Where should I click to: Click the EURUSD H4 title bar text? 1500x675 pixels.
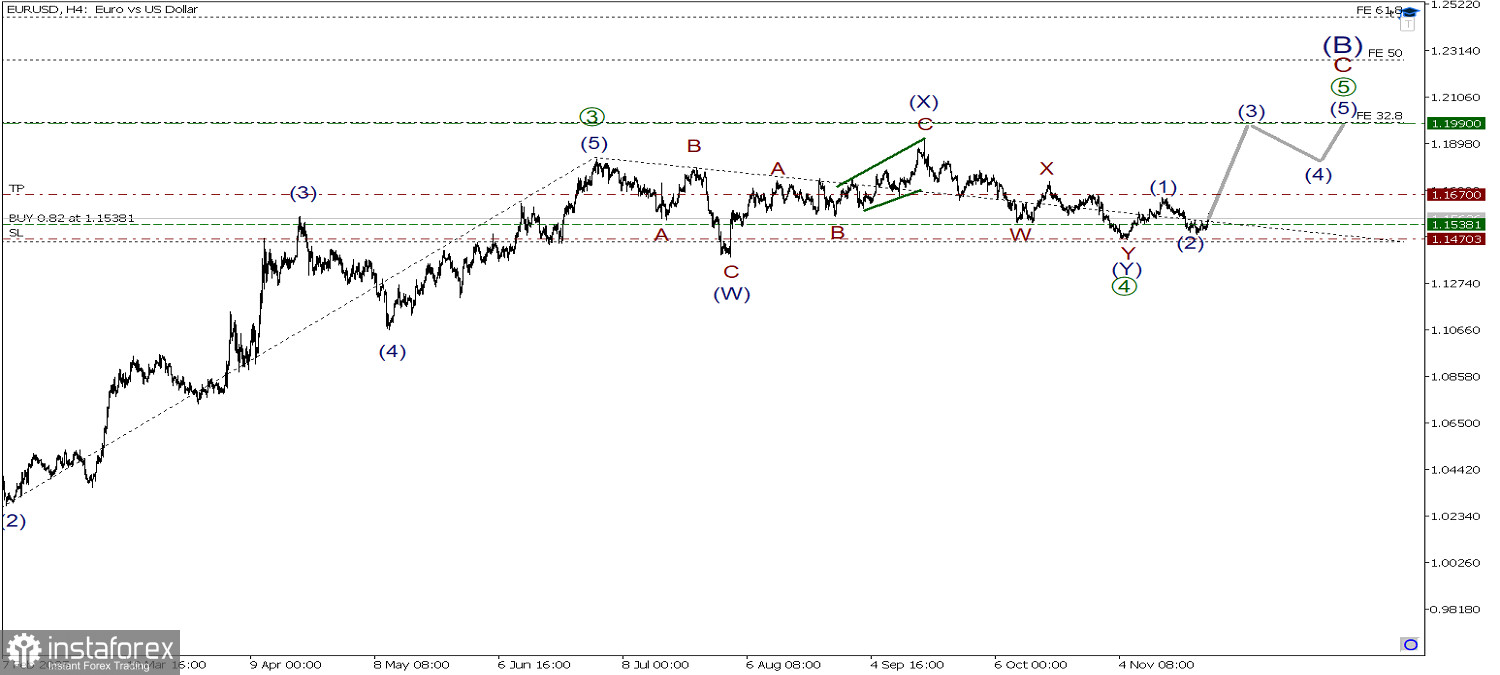pos(100,9)
